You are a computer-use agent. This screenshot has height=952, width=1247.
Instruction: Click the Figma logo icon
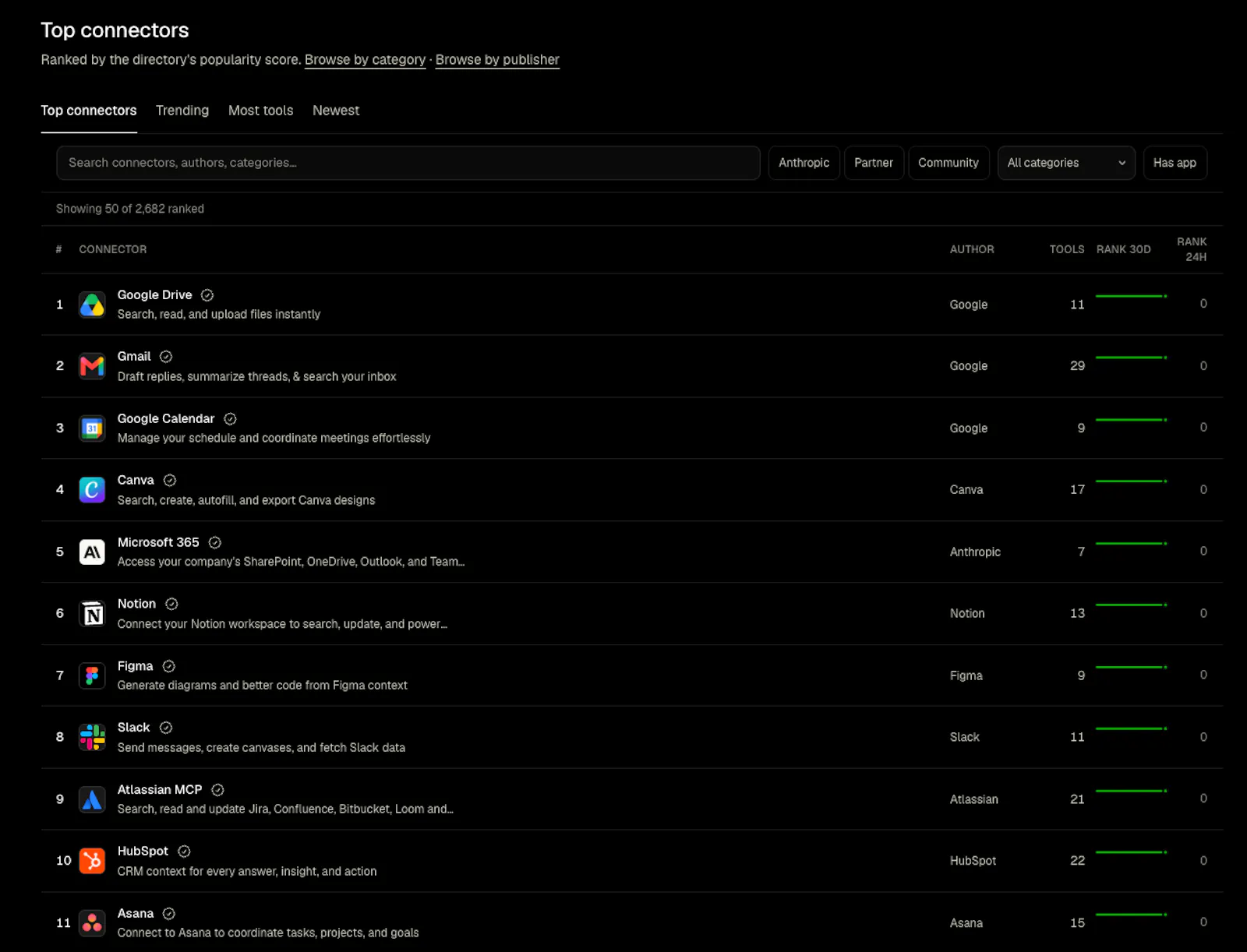click(x=92, y=675)
